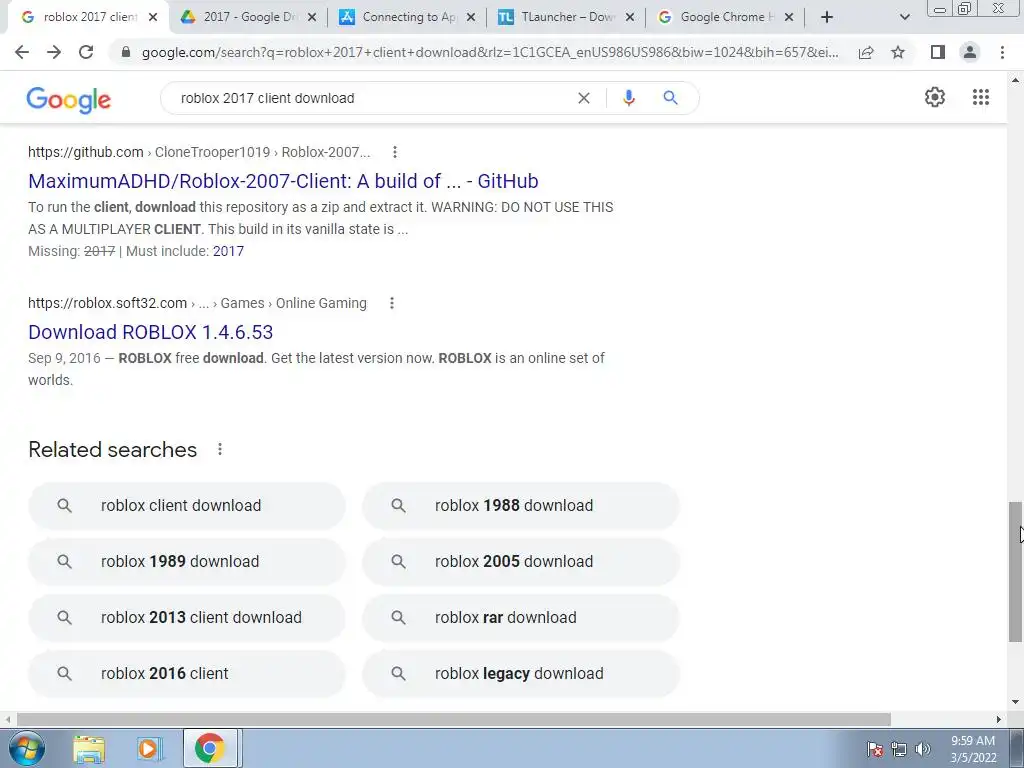The height and width of the screenshot is (768, 1024).
Task: Open Google quick settings gear
Action: [x=935, y=97]
